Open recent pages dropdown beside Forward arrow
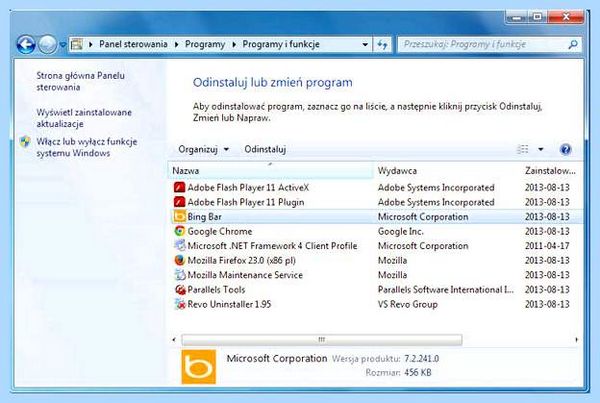600x403 pixels. (x=63, y=45)
